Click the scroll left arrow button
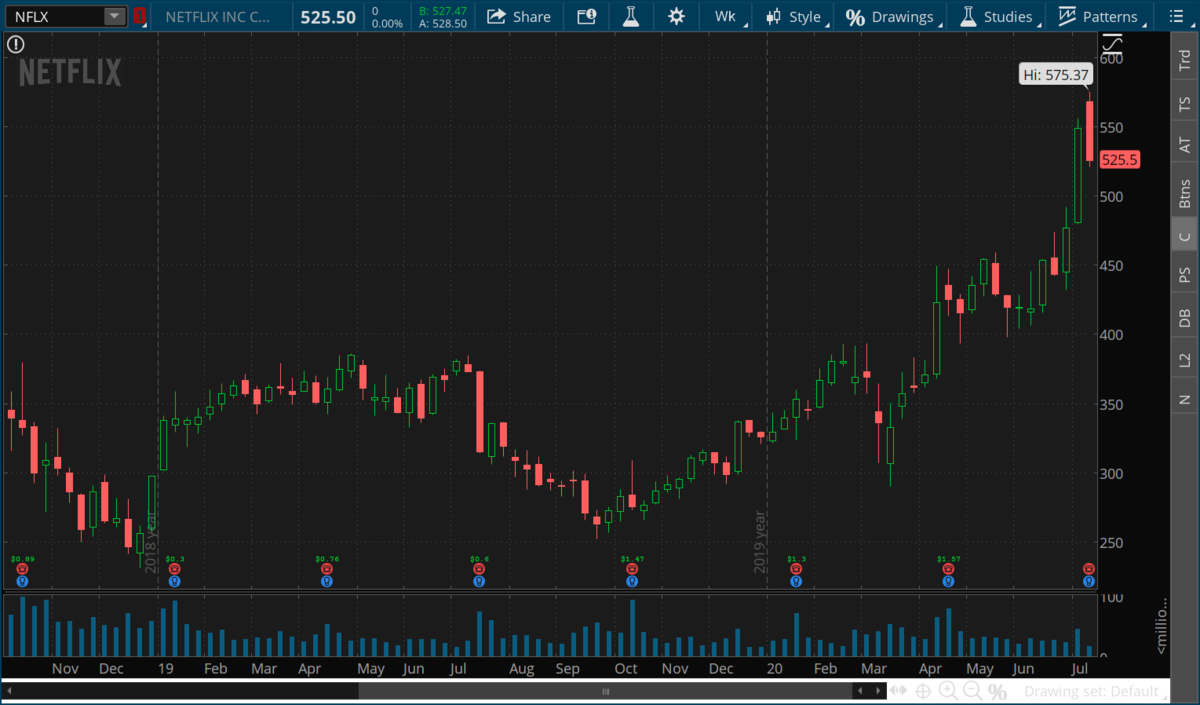Screen dimensions: 1200x705 (859, 691)
